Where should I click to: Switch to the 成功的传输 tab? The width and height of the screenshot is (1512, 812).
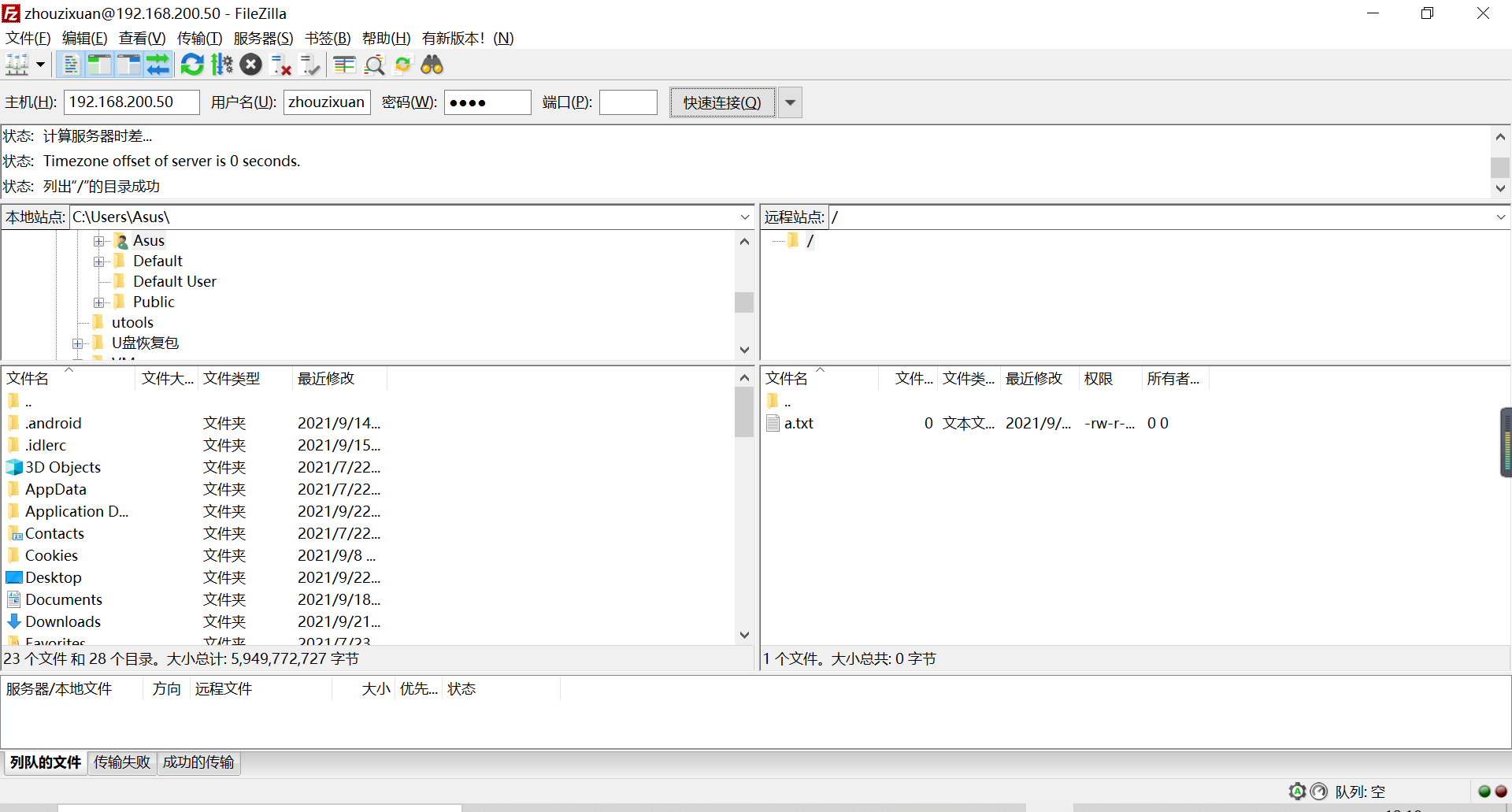coord(198,762)
